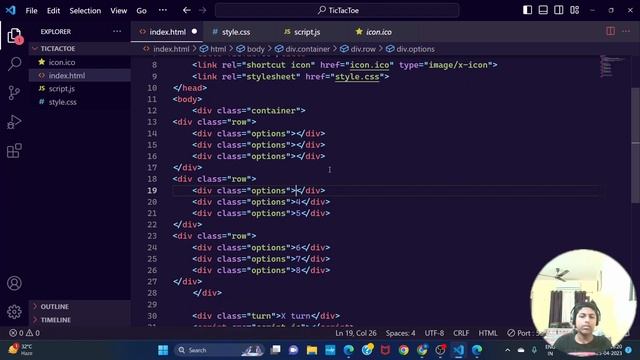Open the Accounts menu icon

14,283
